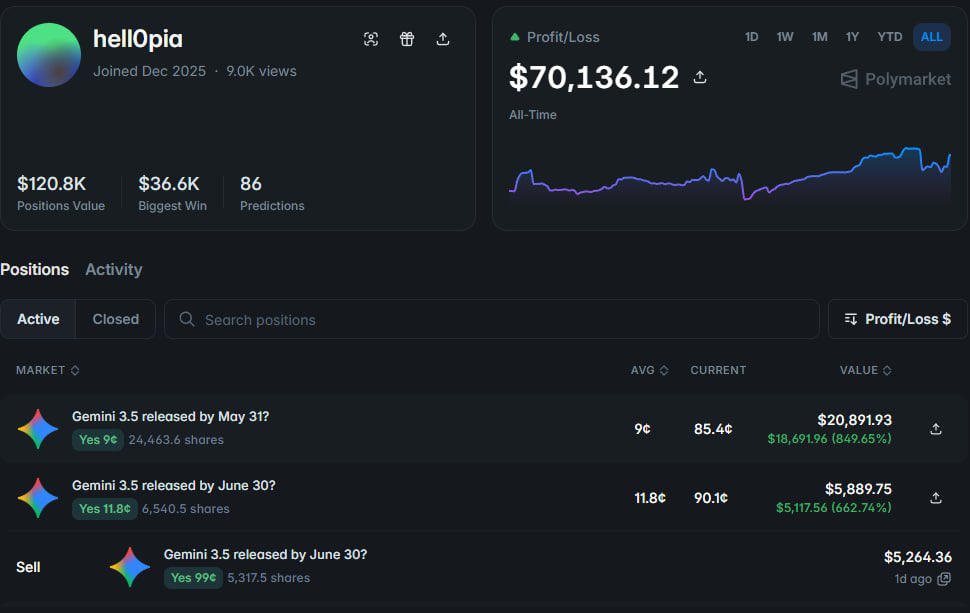This screenshot has width=970, height=613.
Task: Switch to the Activity tab
Action: [x=114, y=269]
